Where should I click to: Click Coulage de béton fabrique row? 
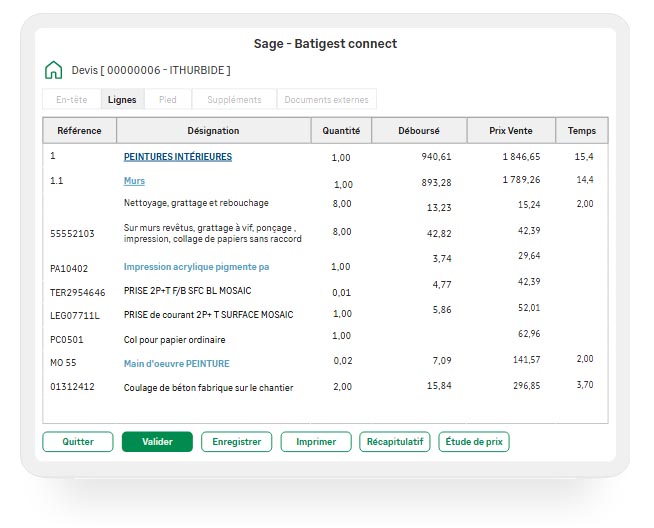[209, 388]
